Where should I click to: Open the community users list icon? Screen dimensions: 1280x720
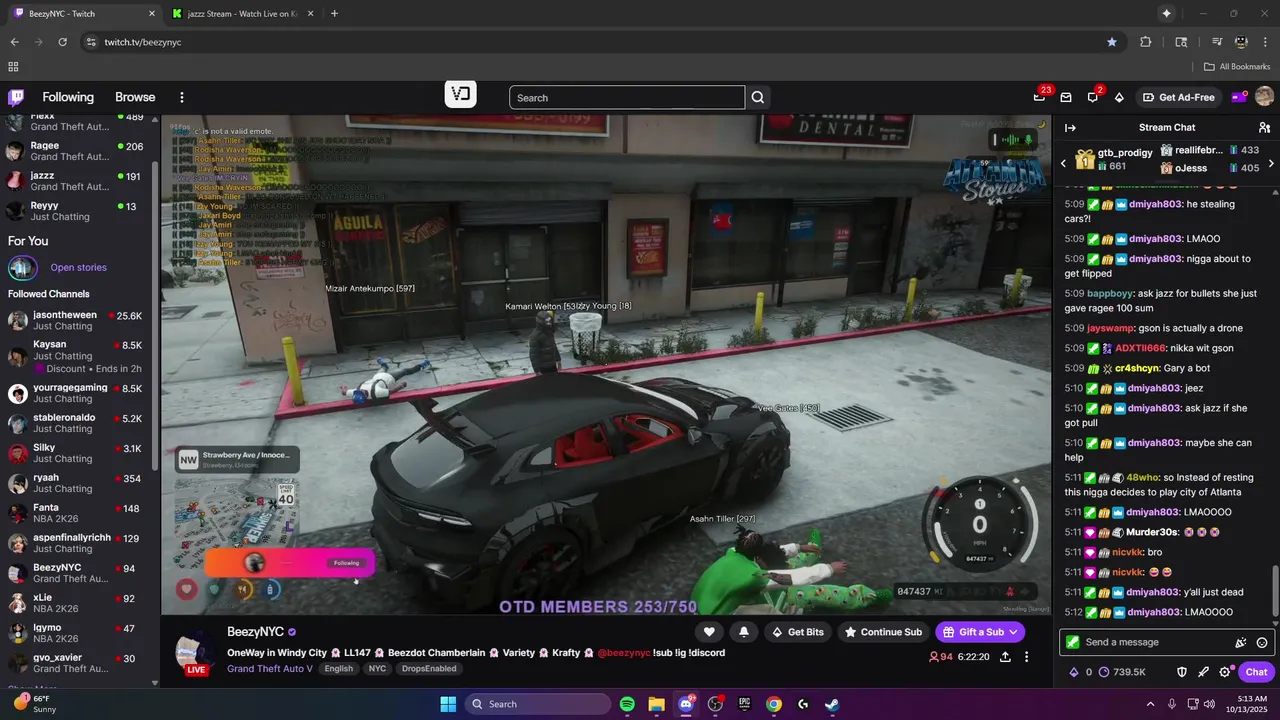click(1264, 127)
